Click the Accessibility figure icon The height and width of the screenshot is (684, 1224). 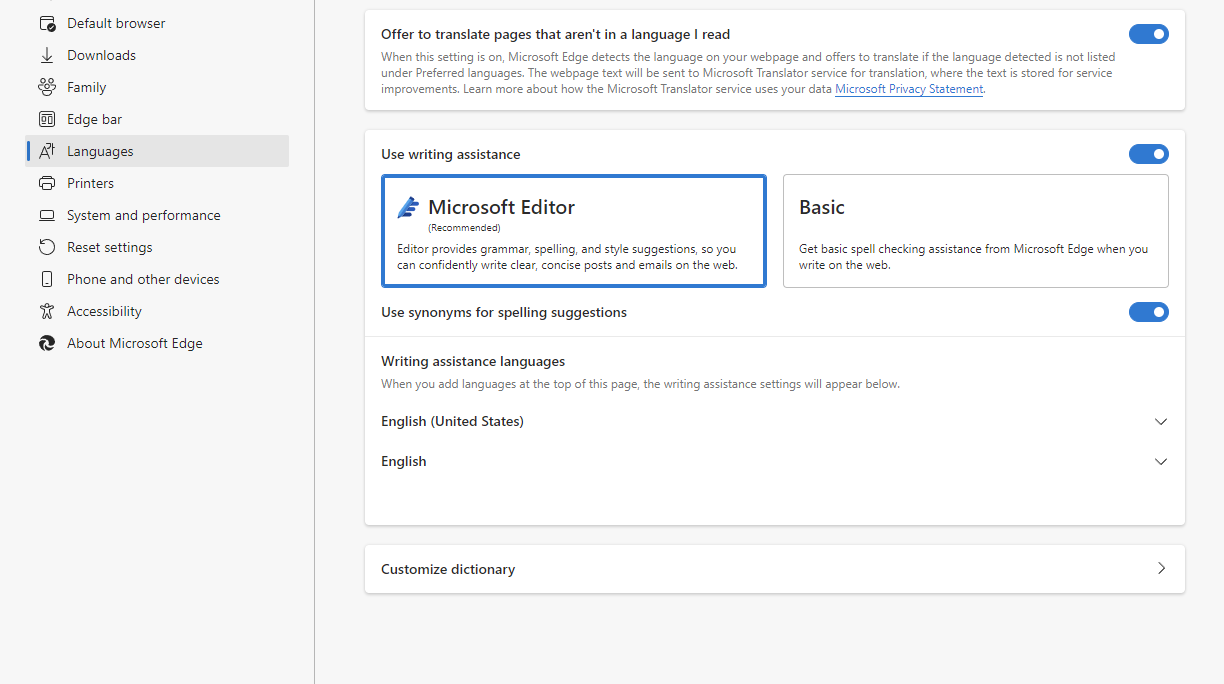pos(46,311)
